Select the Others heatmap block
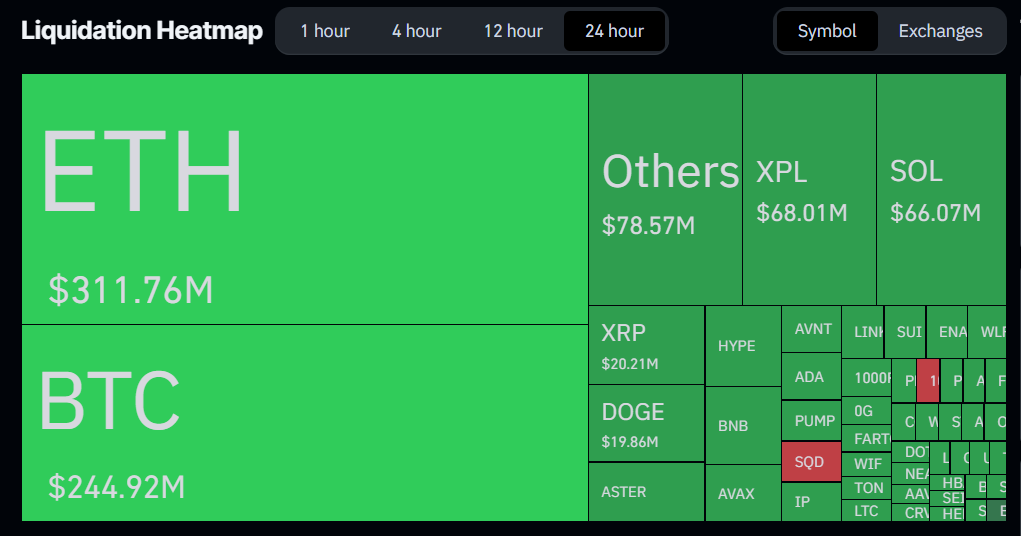 [x=665, y=190]
